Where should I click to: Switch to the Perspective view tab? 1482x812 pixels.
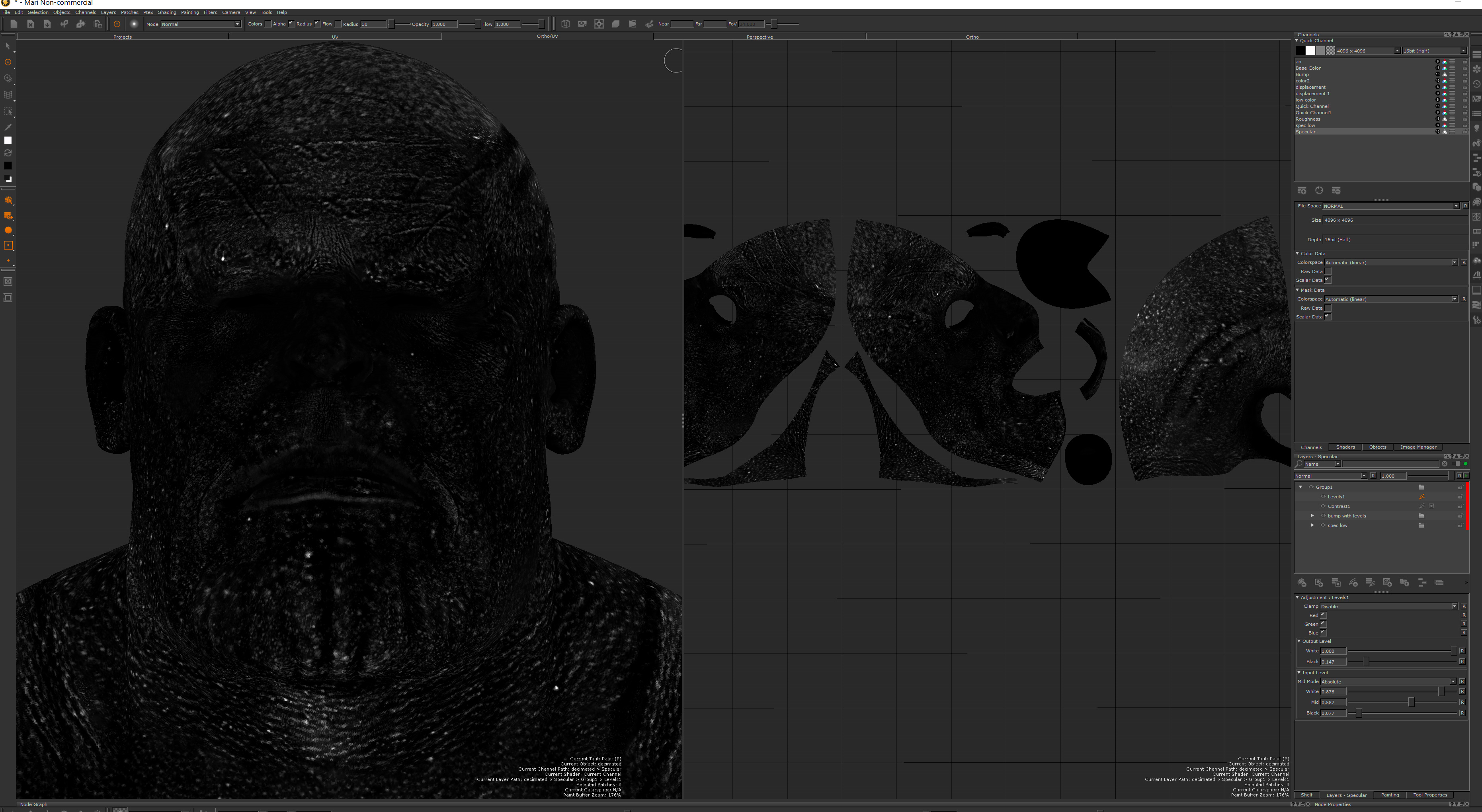point(759,37)
